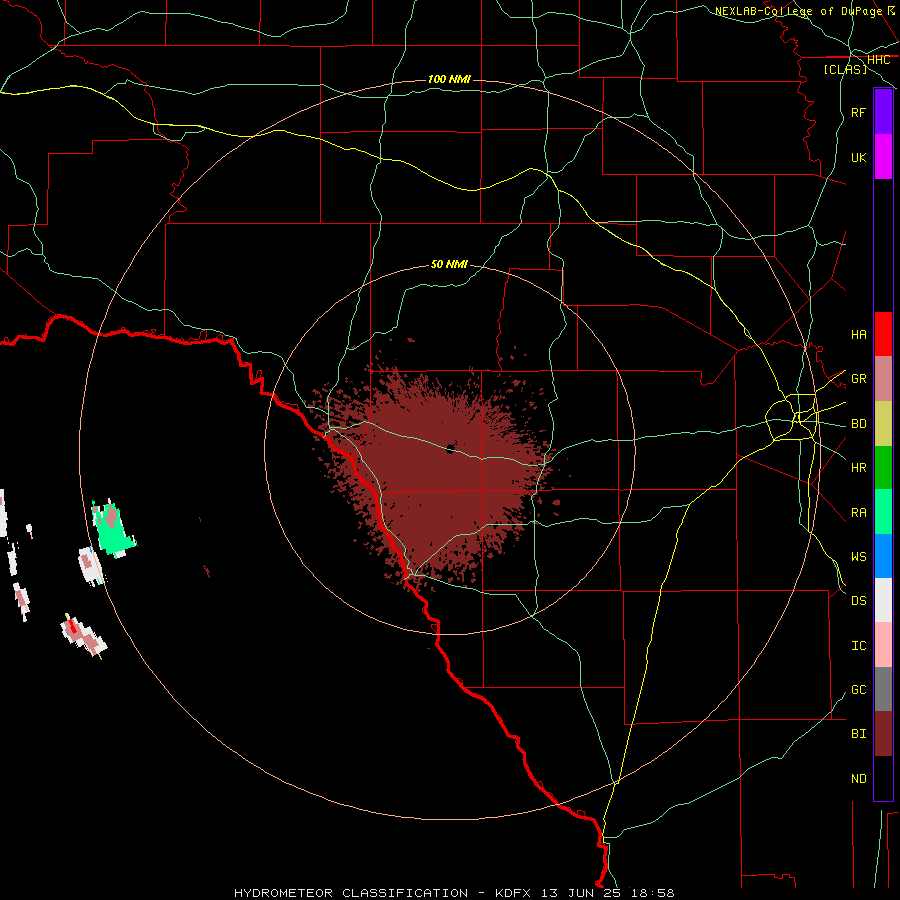Click the white DS legend color swatch
This screenshot has height=900, width=900.
pyautogui.click(x=883, y=600)
